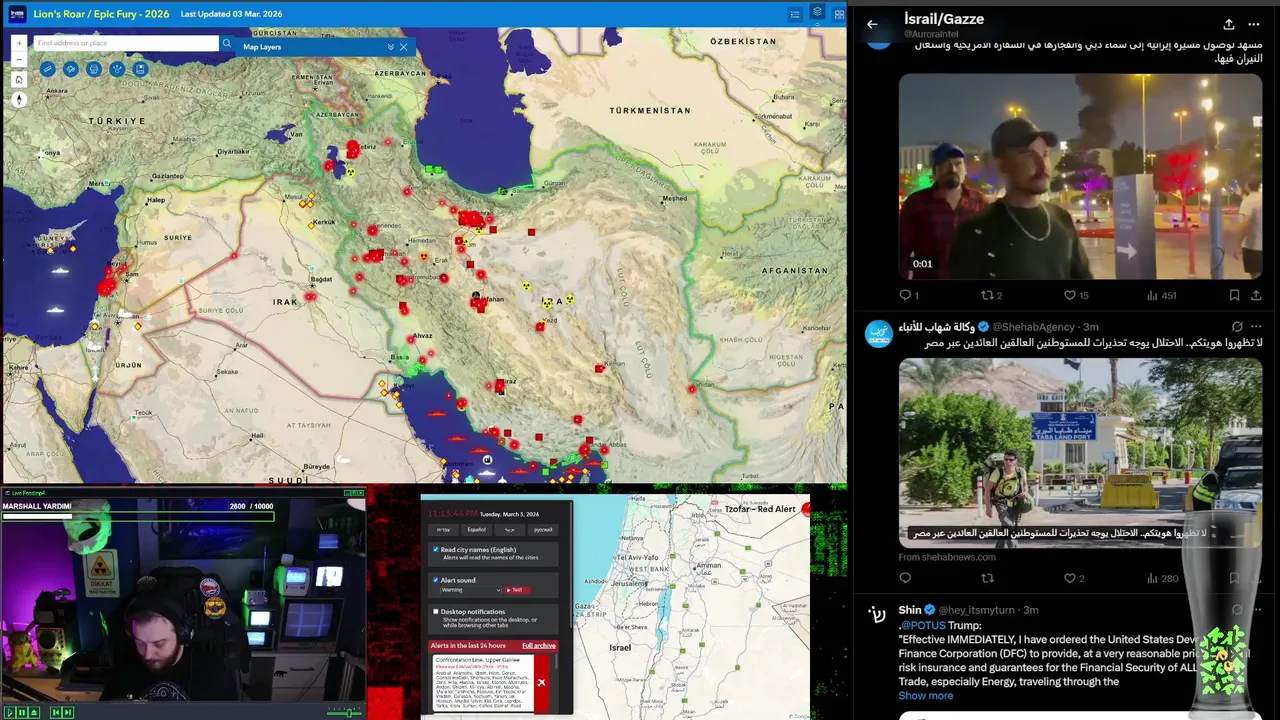The width and height of the screenshot is (1280, 720).
Task: Open the From shehabnews.com link
Action: click(947, 557)
